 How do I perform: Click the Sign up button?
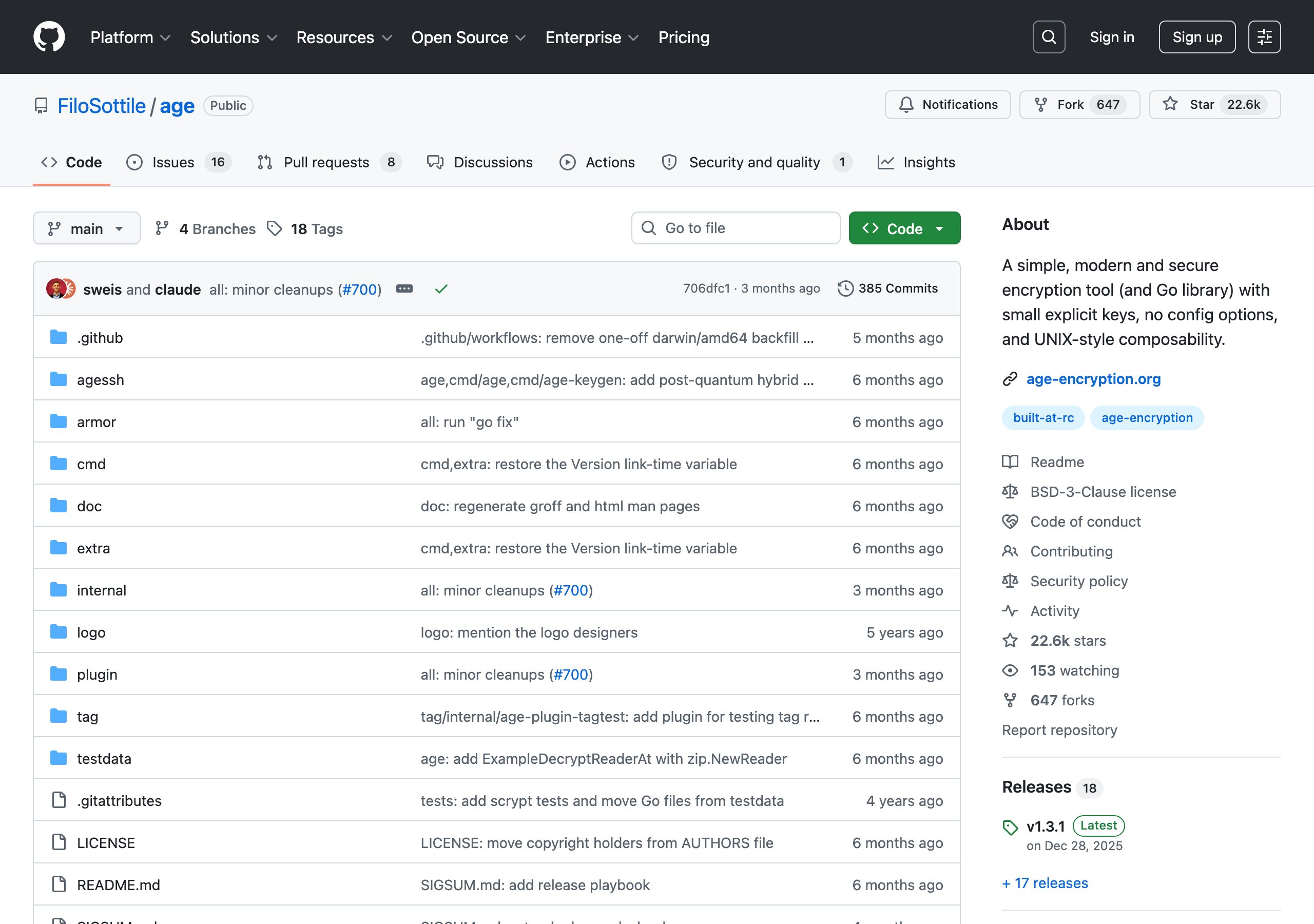(x=1197, y=37)
